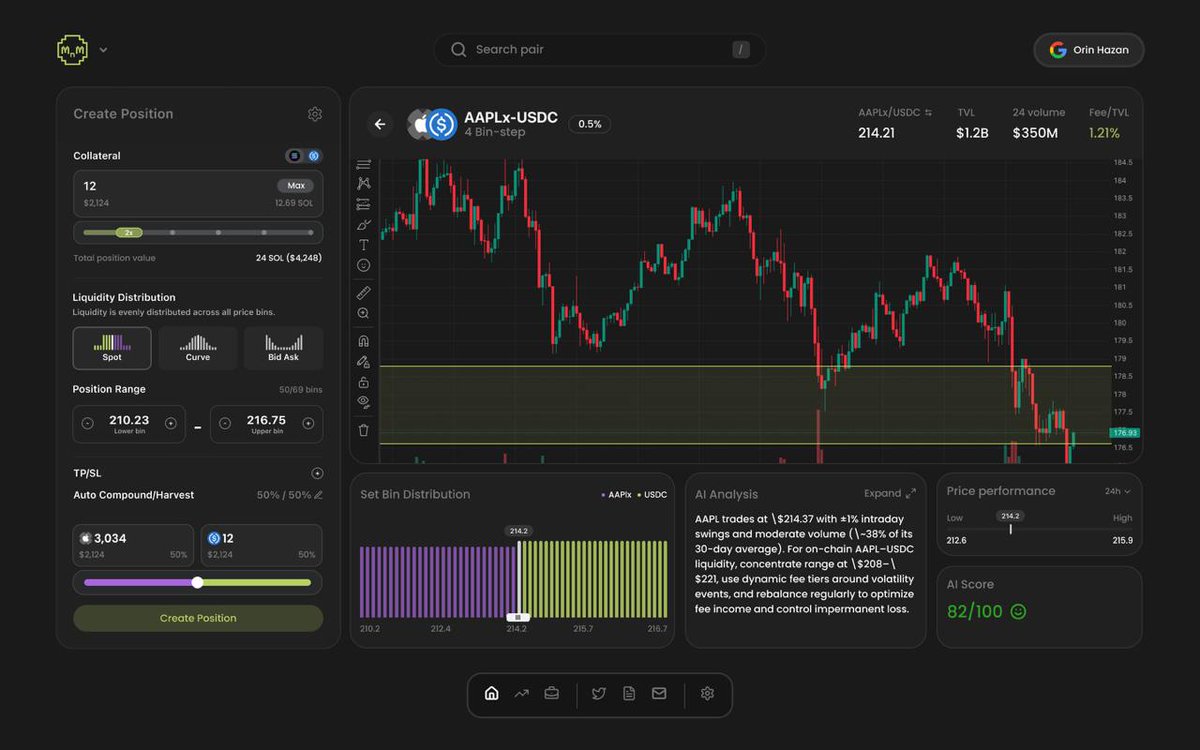Open the emoji sticker tool
Screen dimensions: 1200x750
[363, 265]
